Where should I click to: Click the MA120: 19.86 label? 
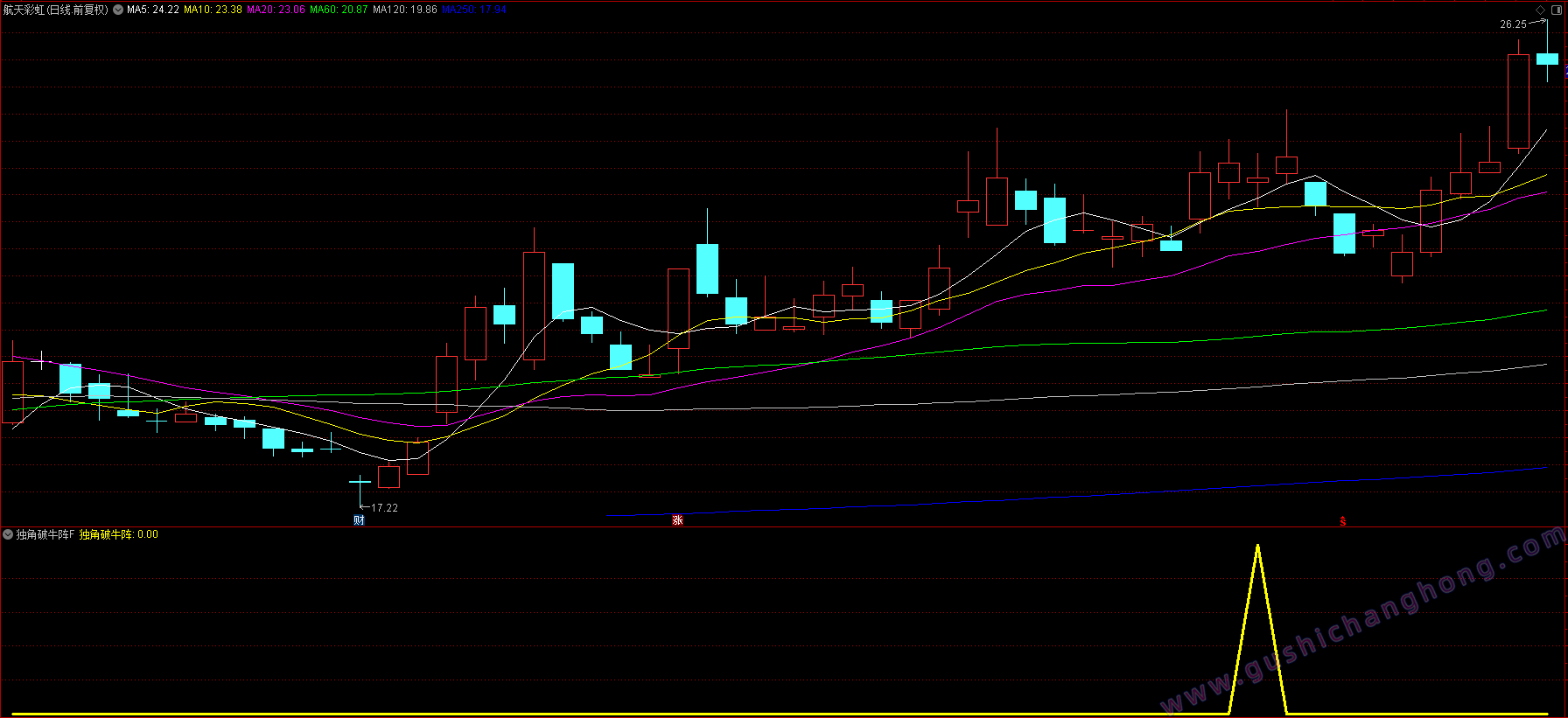[405, 10]
